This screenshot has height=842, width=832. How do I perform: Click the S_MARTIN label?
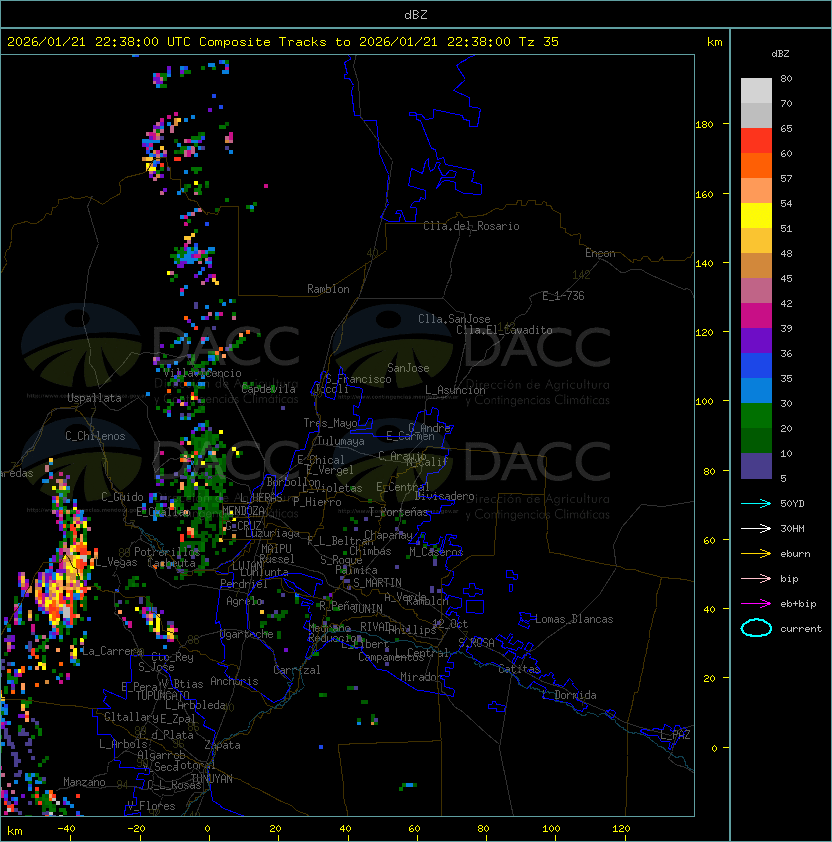pyautogui.click(x=377, y=583)
